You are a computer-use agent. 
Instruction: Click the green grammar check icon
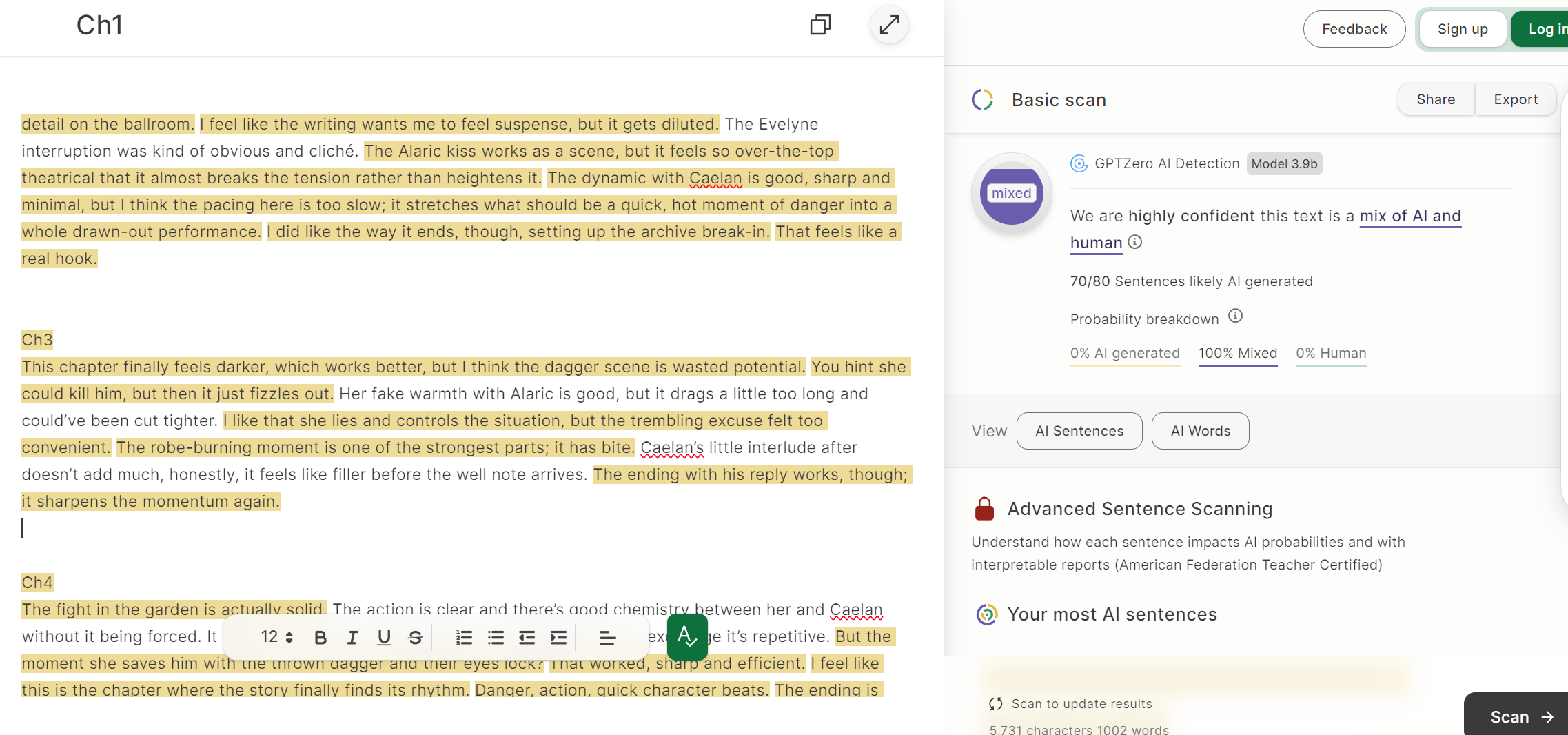687,636
